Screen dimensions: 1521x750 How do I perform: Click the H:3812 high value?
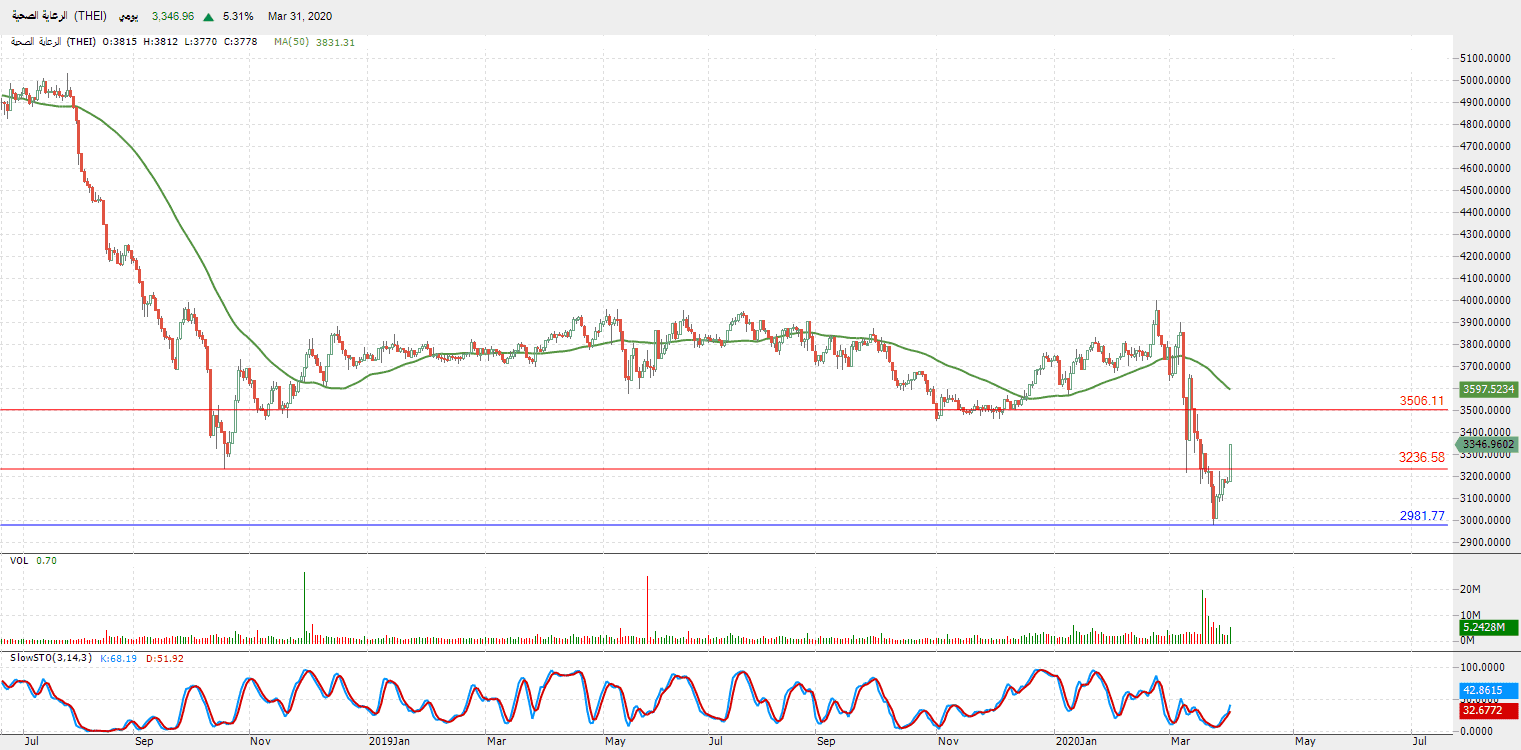pyautogui.click(x=161, y=42)
